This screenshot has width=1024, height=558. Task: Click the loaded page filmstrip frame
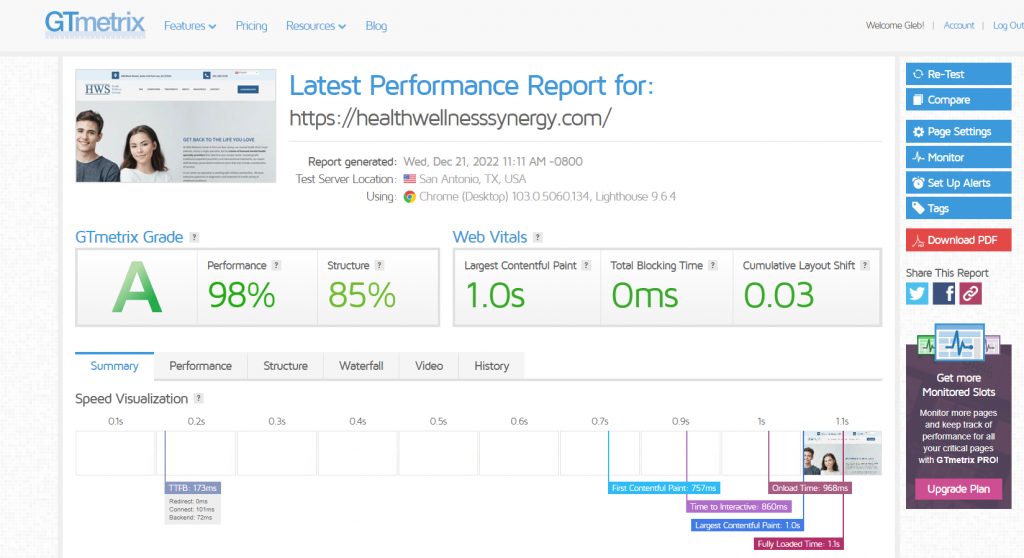point(842,453)
